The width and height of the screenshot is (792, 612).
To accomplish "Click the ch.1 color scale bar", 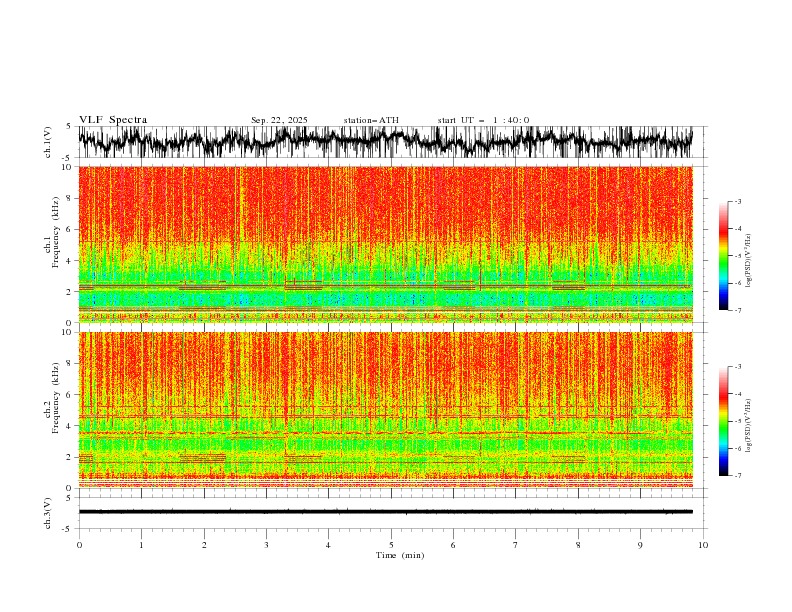I will point(723,256).
